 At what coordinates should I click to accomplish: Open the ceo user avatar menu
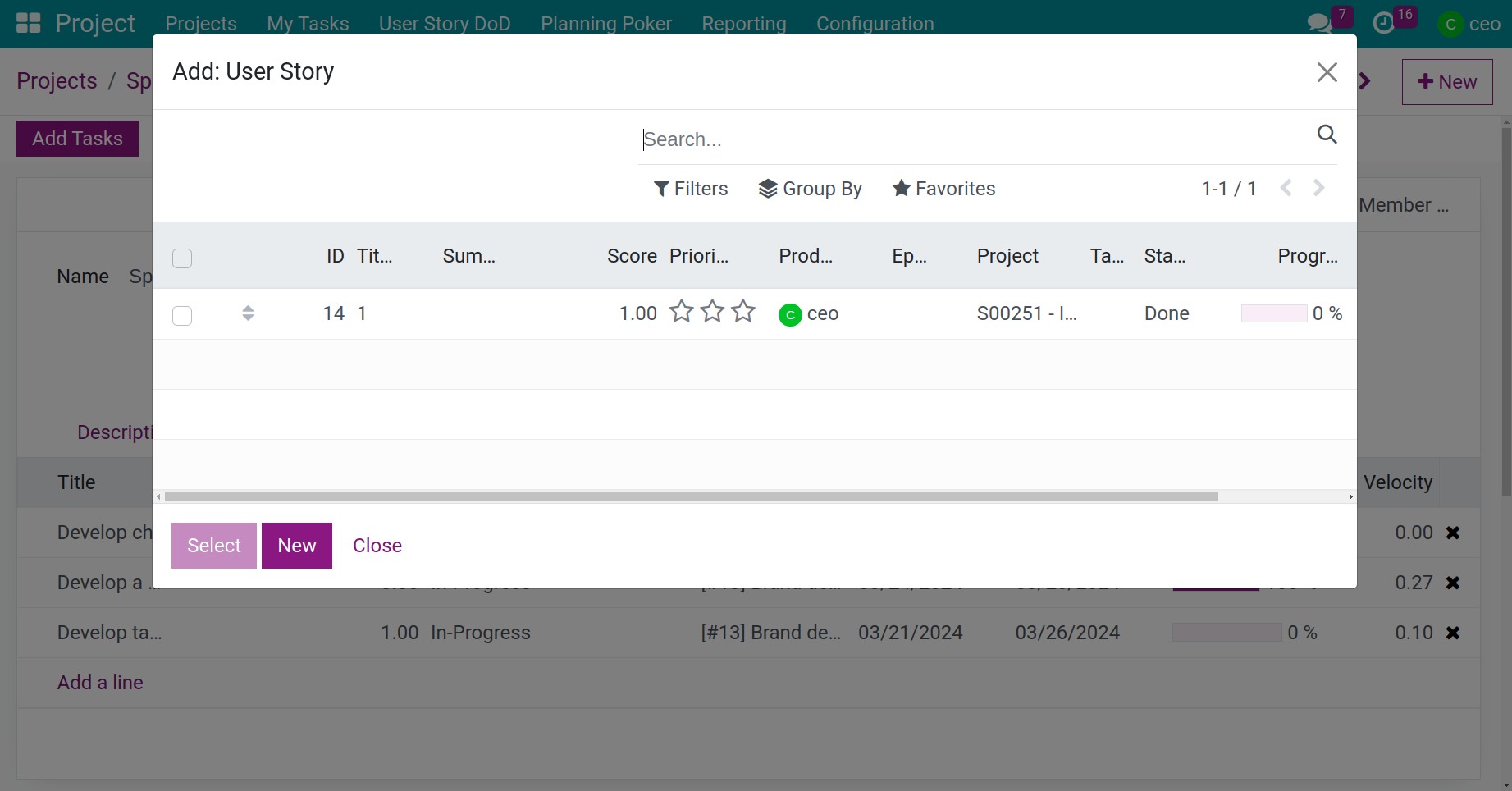[x=1469, y=24]
